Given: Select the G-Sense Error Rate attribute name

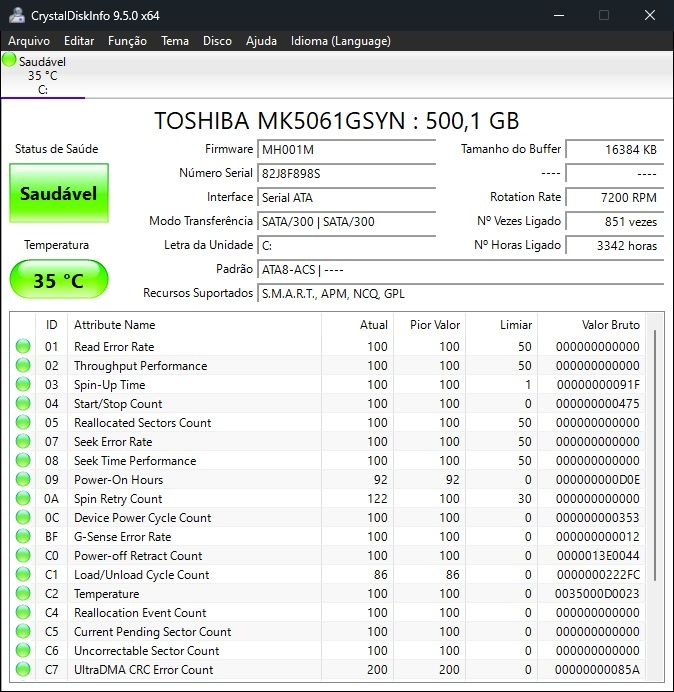Looking at the screenshot, I should point(122,536).
